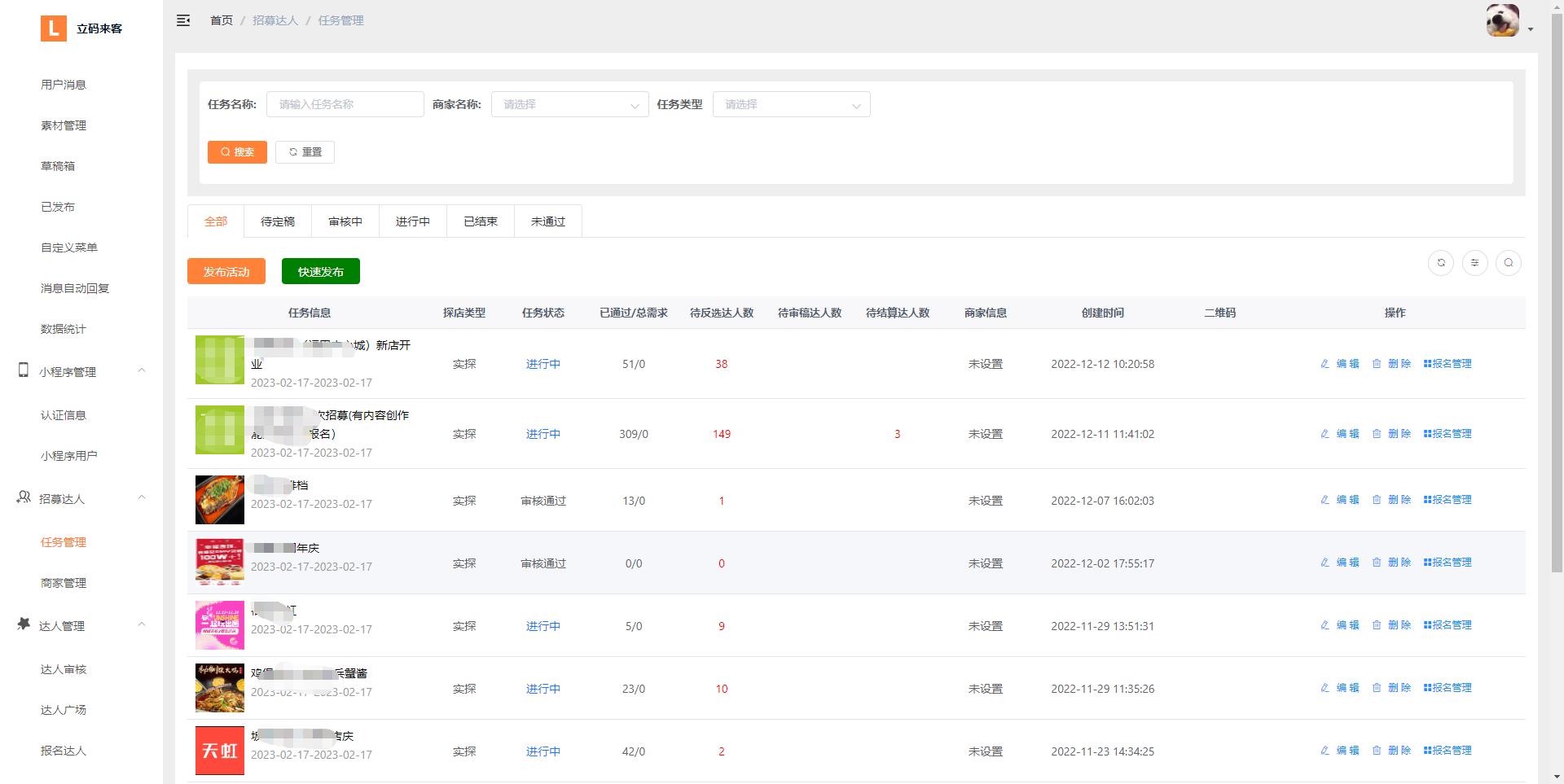Open 报名管理 for 2022-12-11 task
This screenshot has height=784, width=1564.
[1448, 434]
